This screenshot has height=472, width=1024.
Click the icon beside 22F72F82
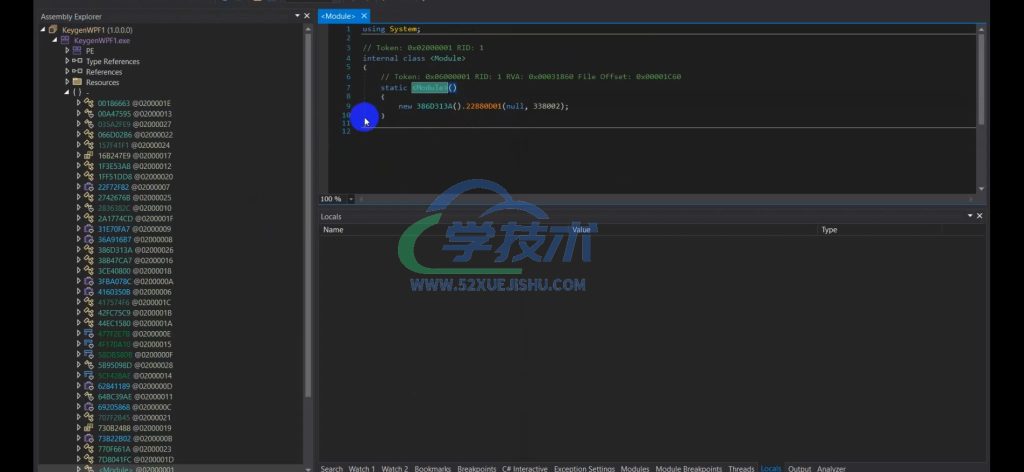click(x=89, y=187)
